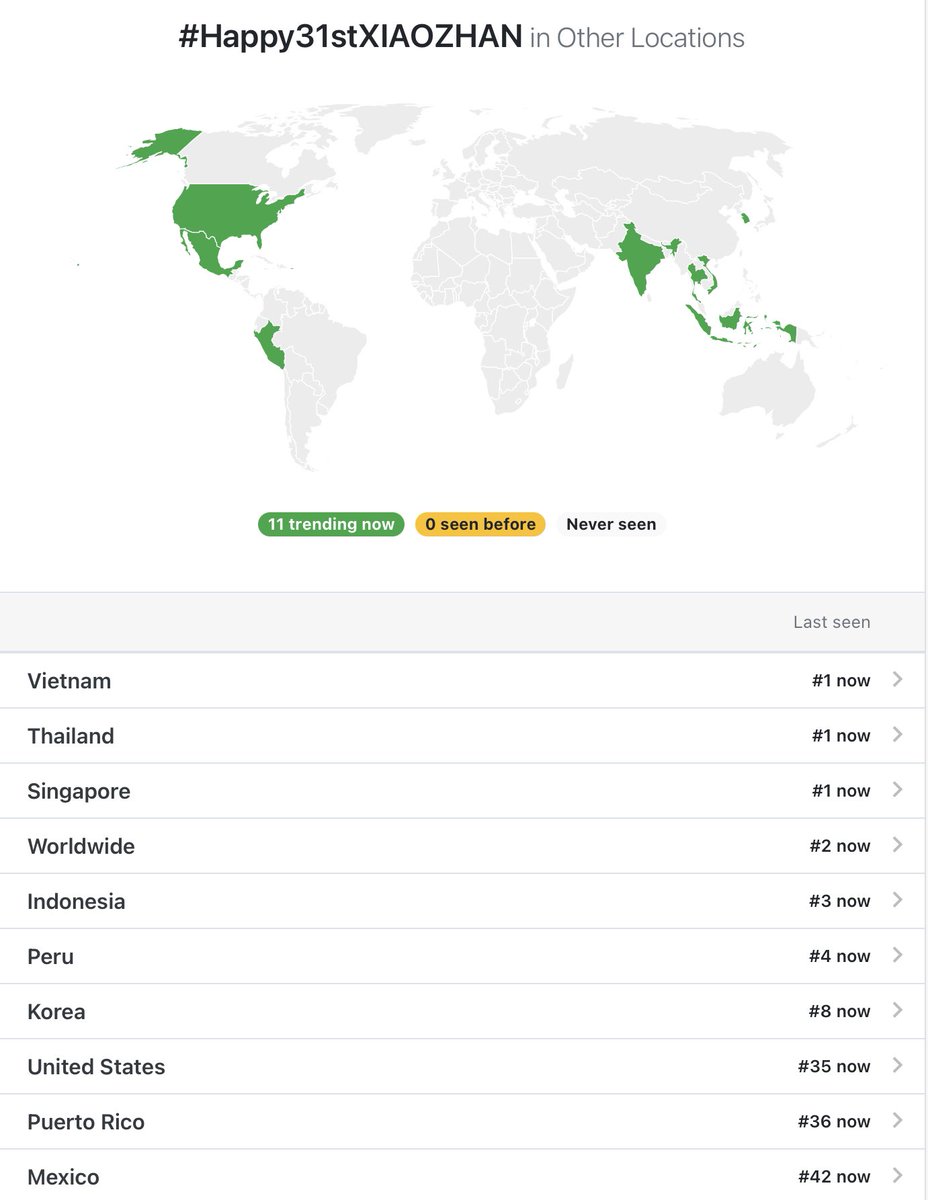Select the '11 trending now' green badge

(331, 524)
